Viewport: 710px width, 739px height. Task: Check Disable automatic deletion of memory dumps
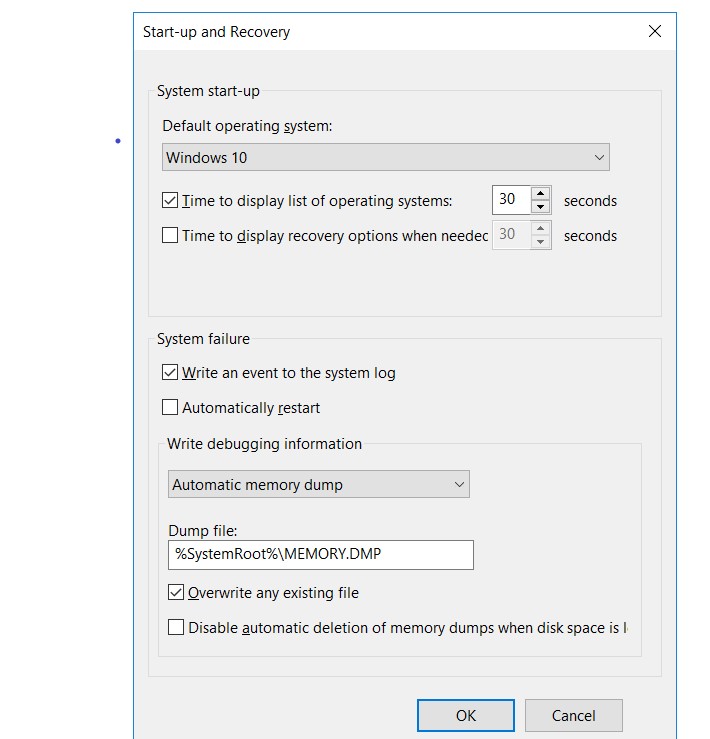pyautogui.click(x=176, y=627)
